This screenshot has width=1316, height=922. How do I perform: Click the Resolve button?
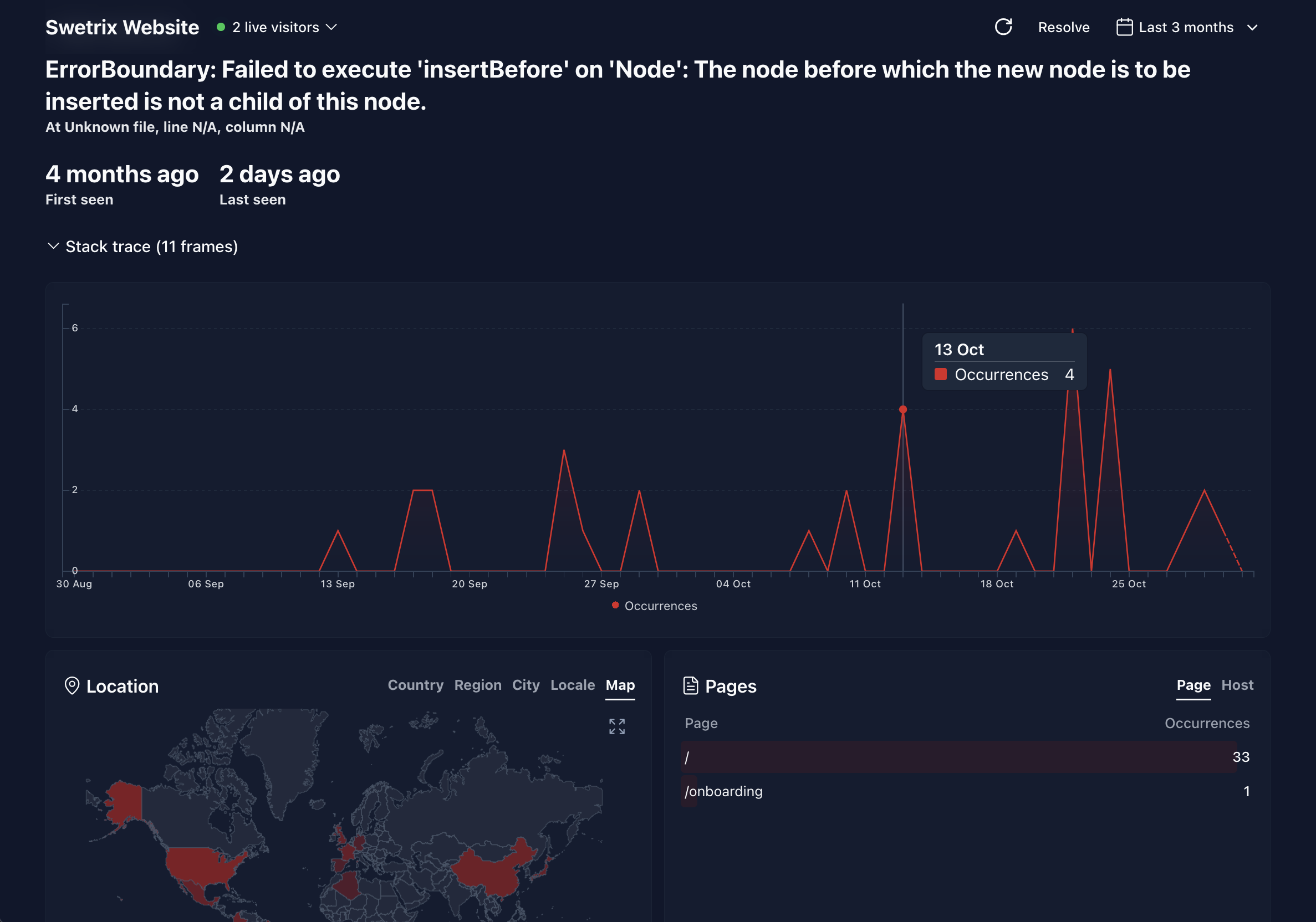[1063, 28]
